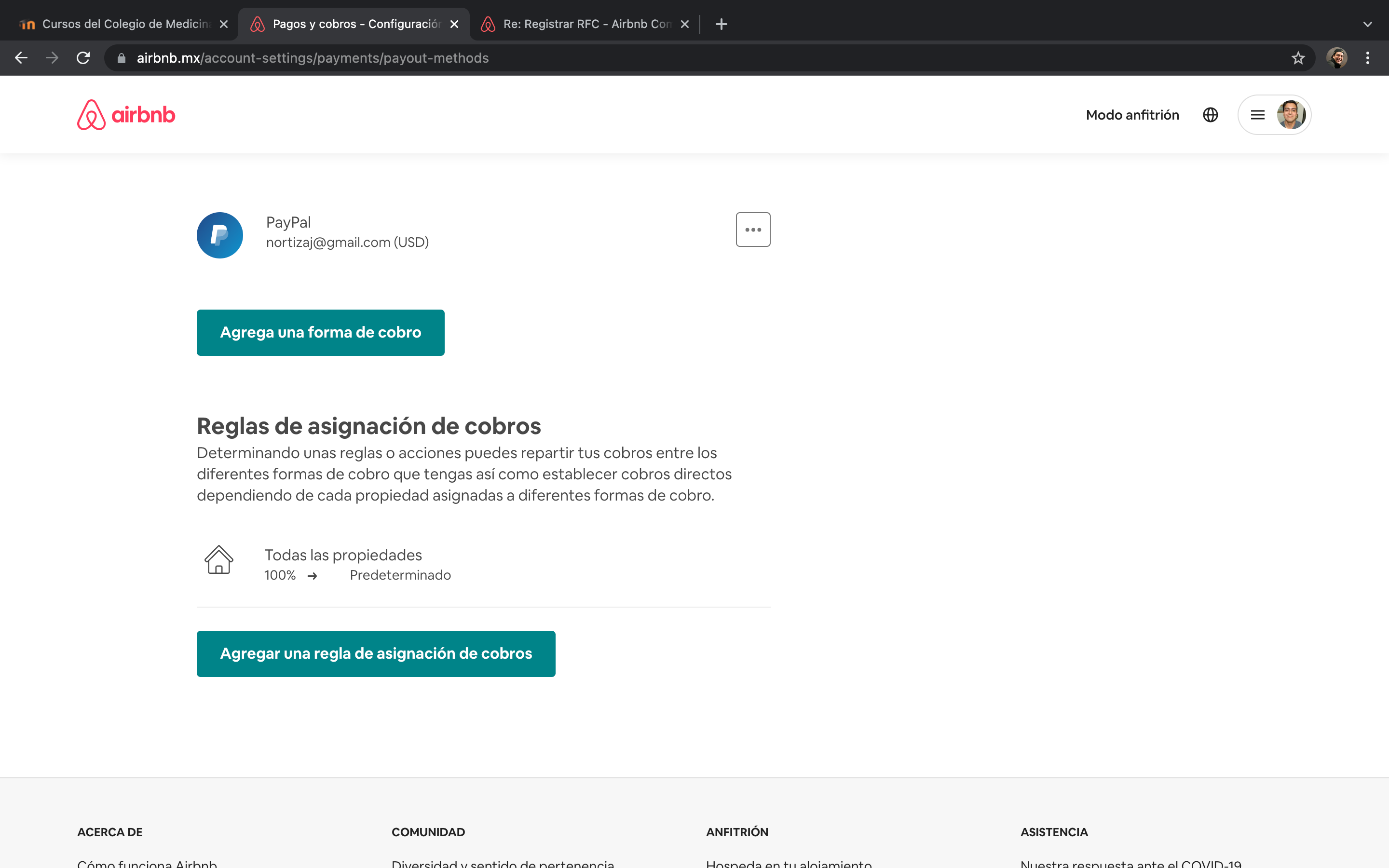Click Agrega una forma de cobro
The width and height of the screenshot is (1389, 868).
coord(320,332)
